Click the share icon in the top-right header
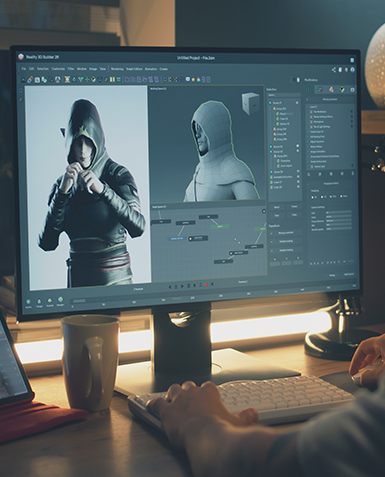Image resolution: width=385 pixels, height=477 pixels. pyautogui.click(x=334, y=70)
